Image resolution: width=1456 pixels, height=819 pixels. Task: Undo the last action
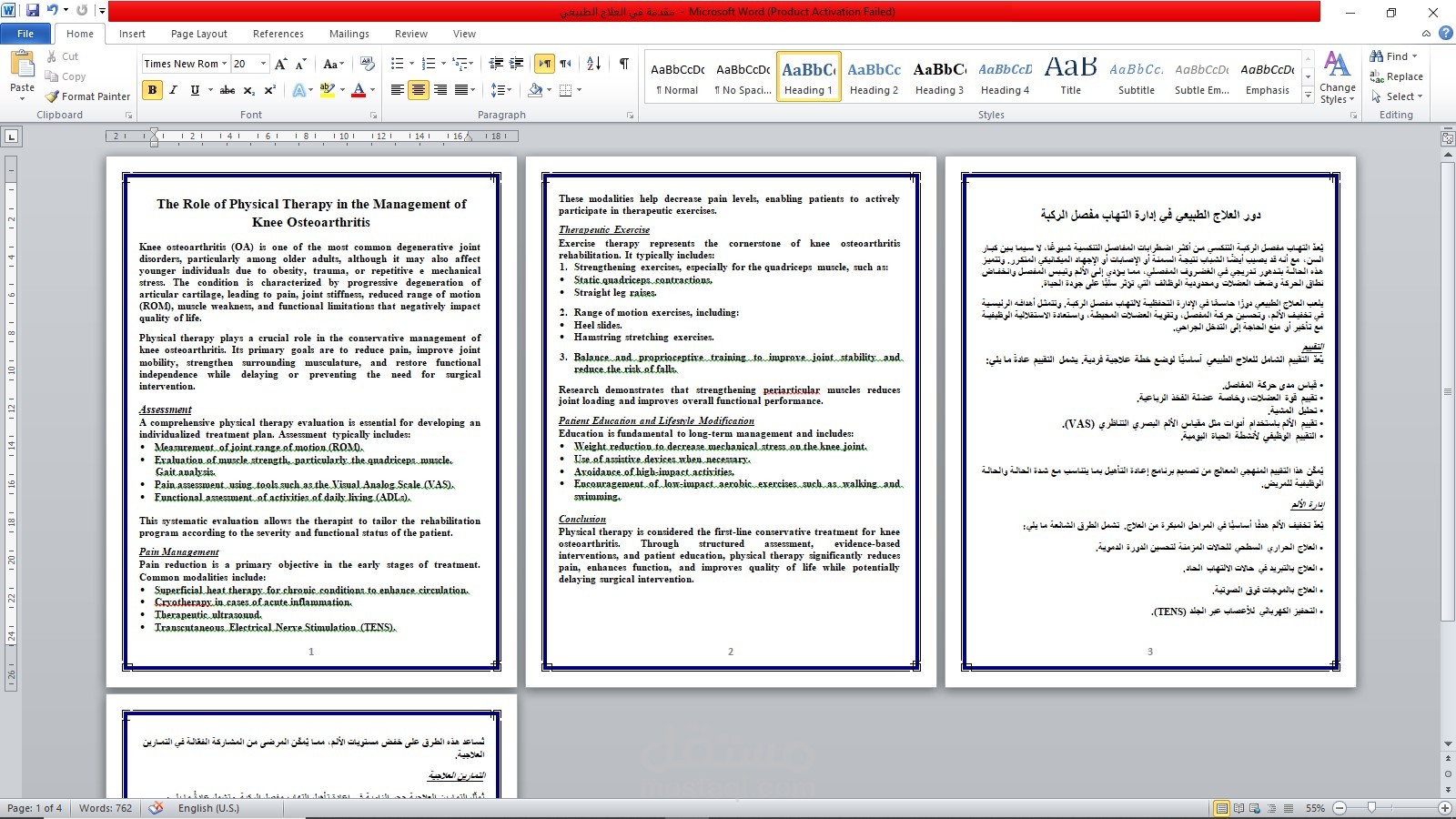pos(53,11)
